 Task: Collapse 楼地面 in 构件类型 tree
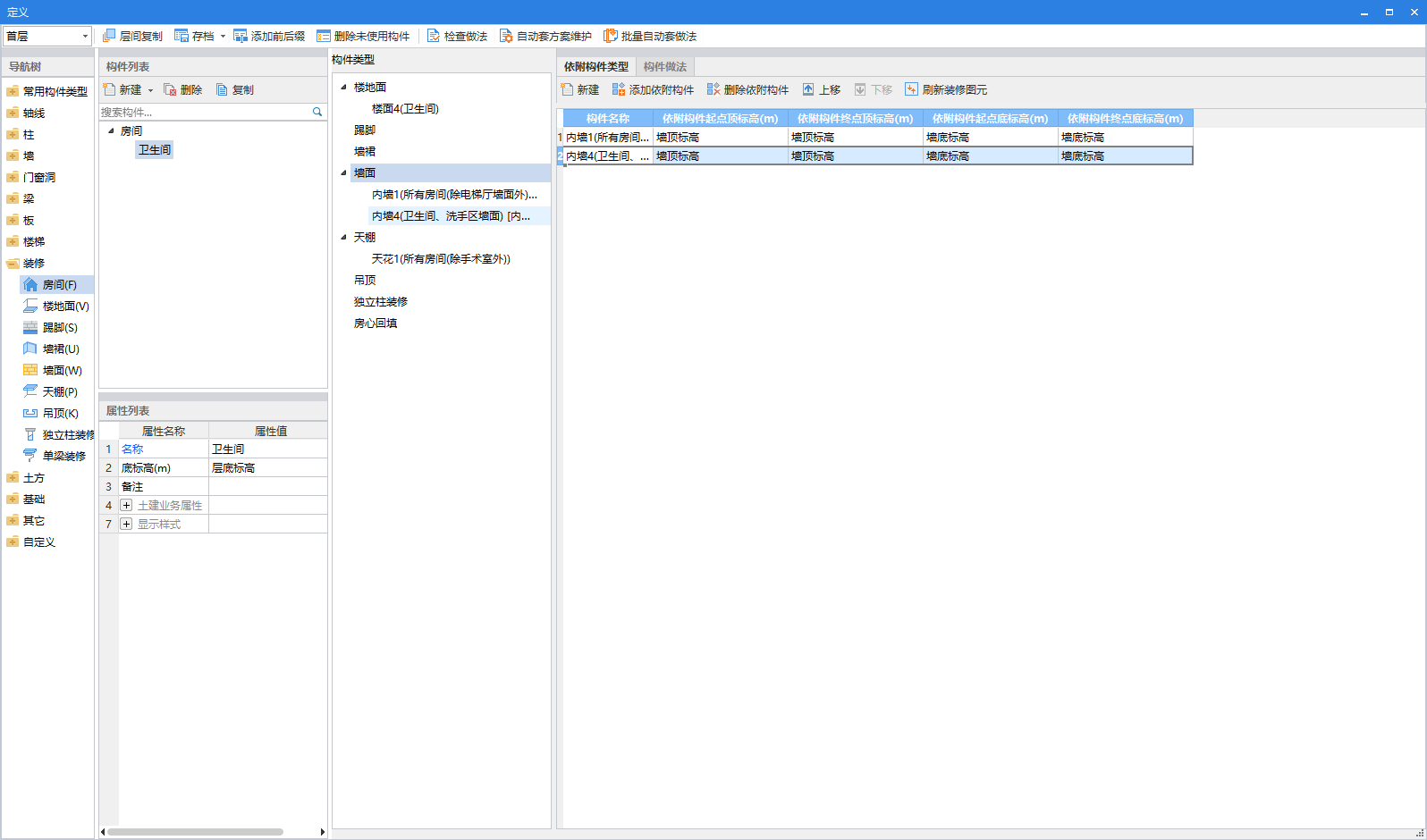click(343, 87)
